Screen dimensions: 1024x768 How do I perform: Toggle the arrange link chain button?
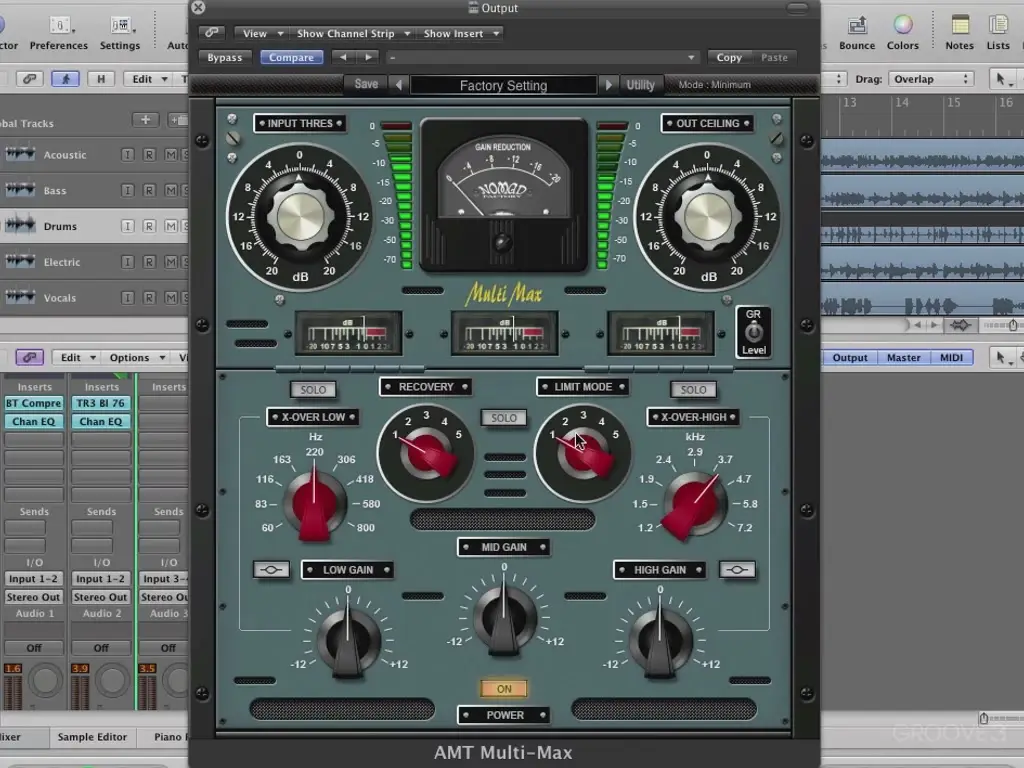(29, 79)
